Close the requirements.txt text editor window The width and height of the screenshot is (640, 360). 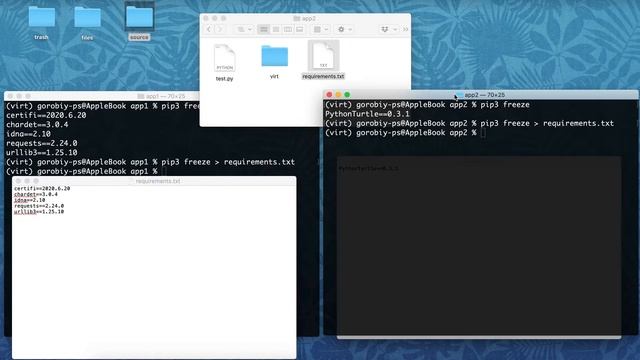[18, 181]
